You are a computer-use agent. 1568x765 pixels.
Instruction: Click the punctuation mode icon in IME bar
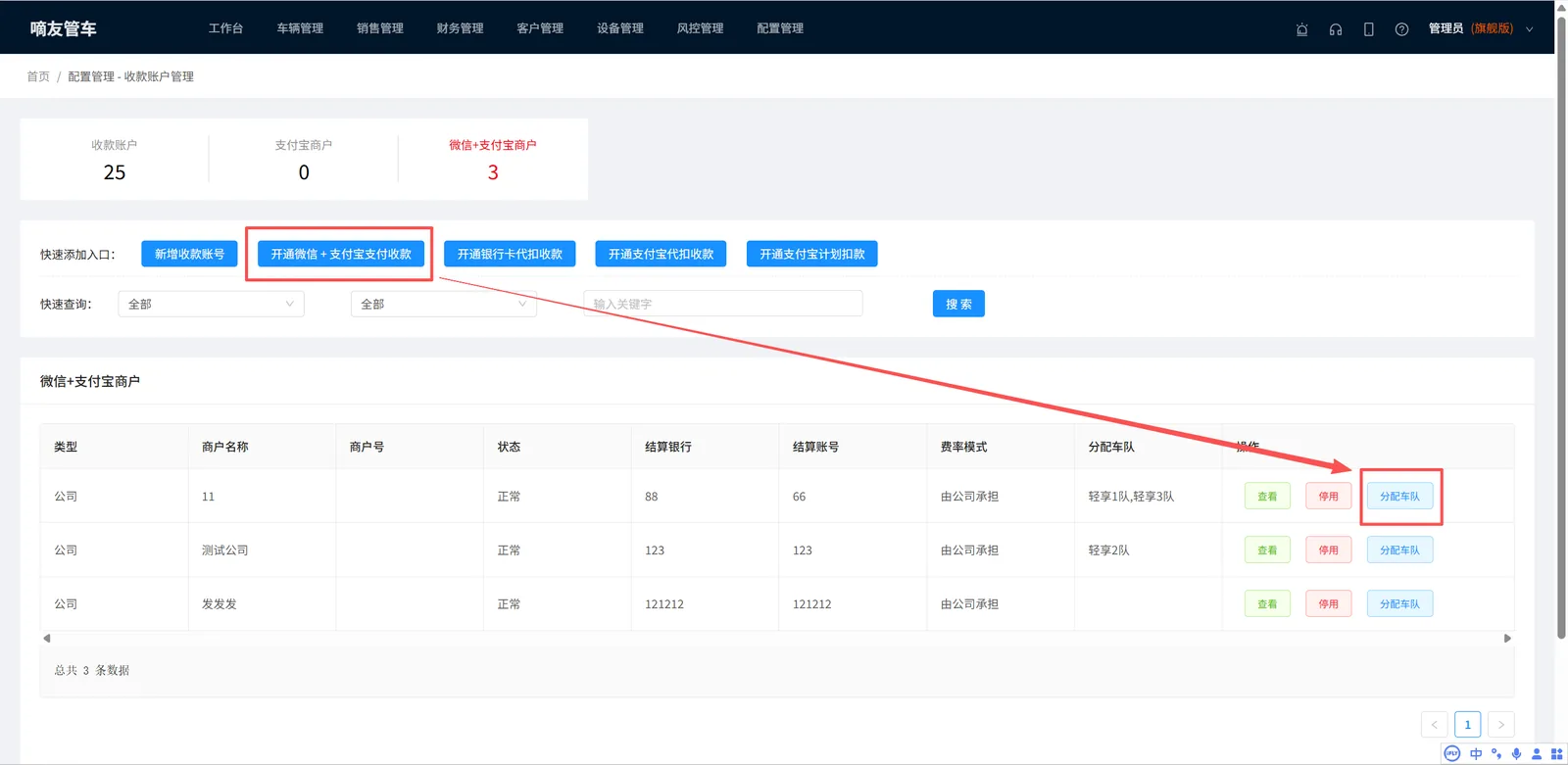[1496, 753]
